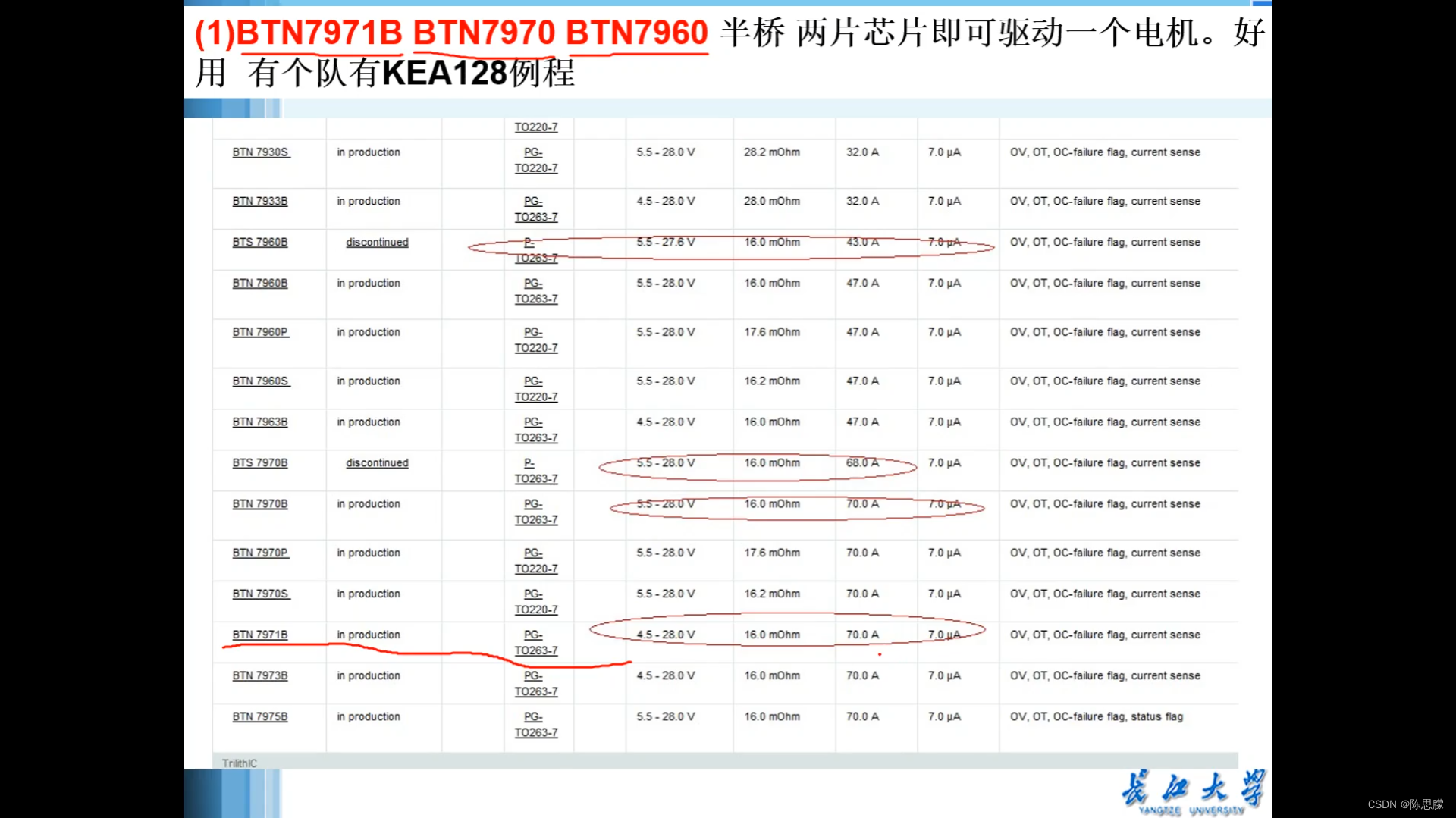The height and width of the screenshot is (818, 1456).
Task: Open the BTN 7970P product link
Action: point(261,553)
